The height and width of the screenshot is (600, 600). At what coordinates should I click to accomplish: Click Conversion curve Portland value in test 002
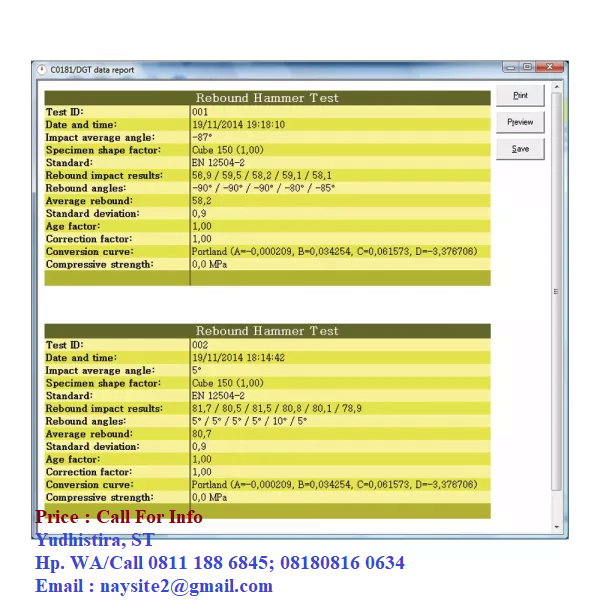tap(334, 485)
